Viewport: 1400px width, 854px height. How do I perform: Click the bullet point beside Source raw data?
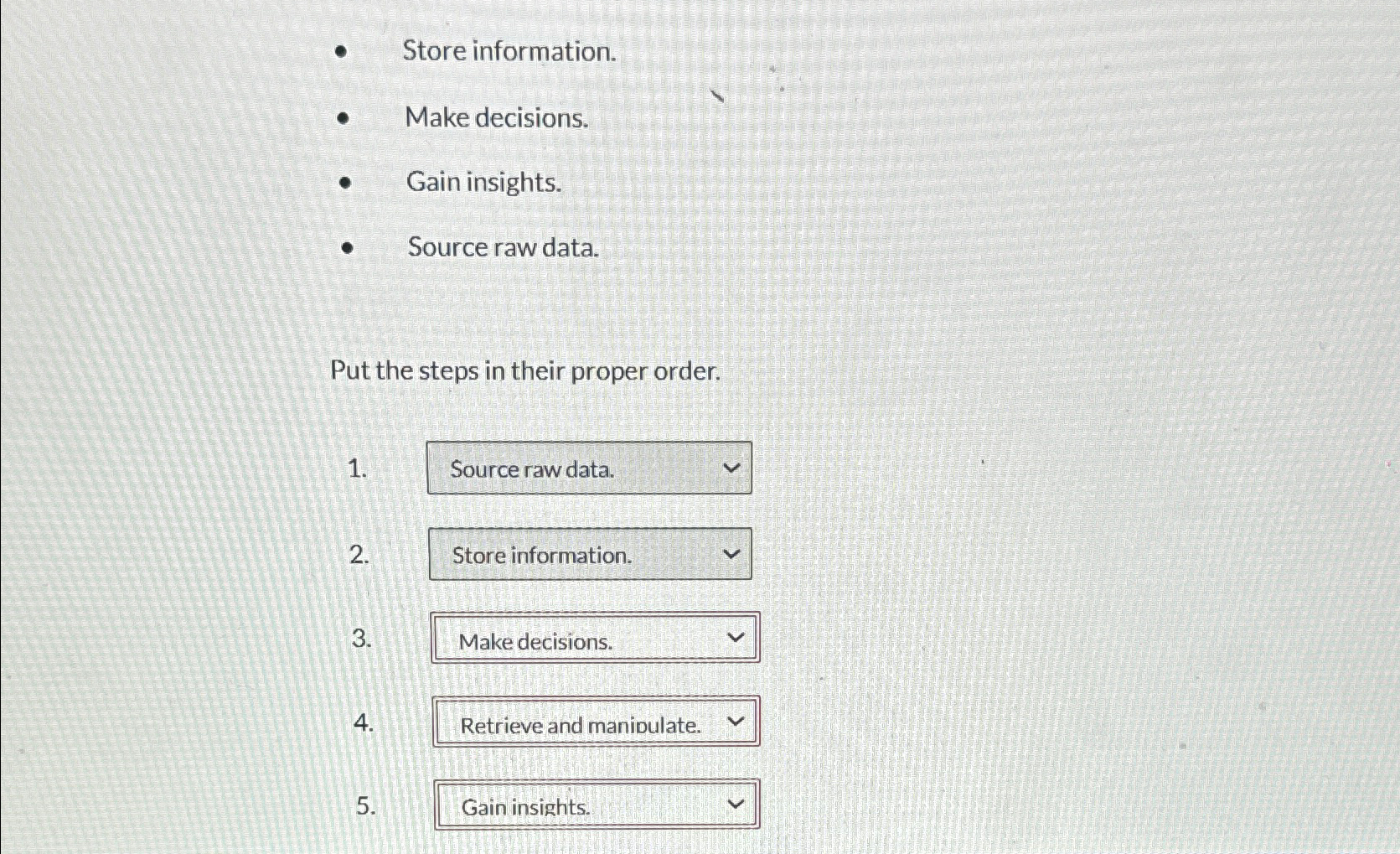tap(347, 247)
